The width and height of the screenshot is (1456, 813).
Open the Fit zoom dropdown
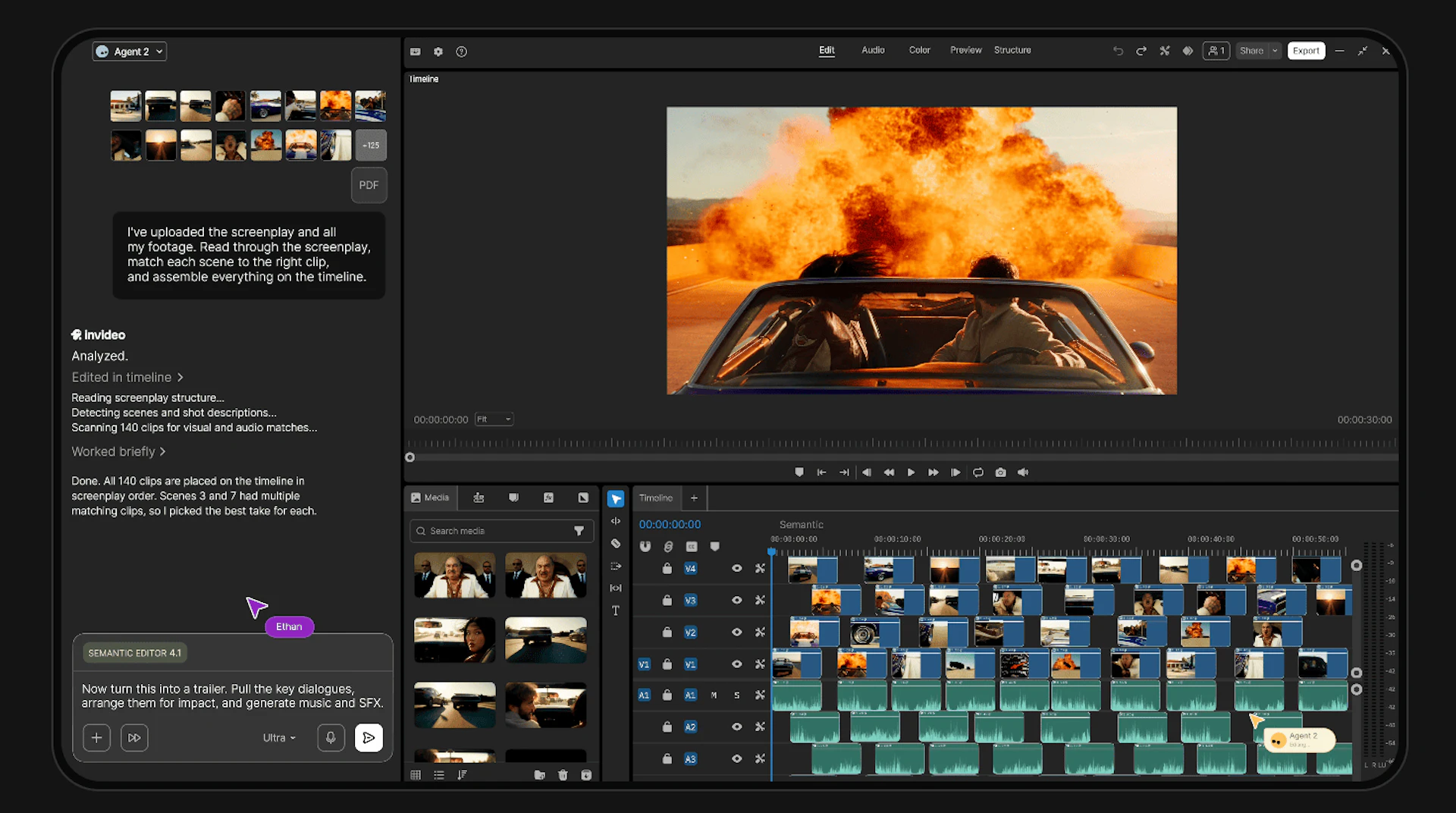click(494, 419)
